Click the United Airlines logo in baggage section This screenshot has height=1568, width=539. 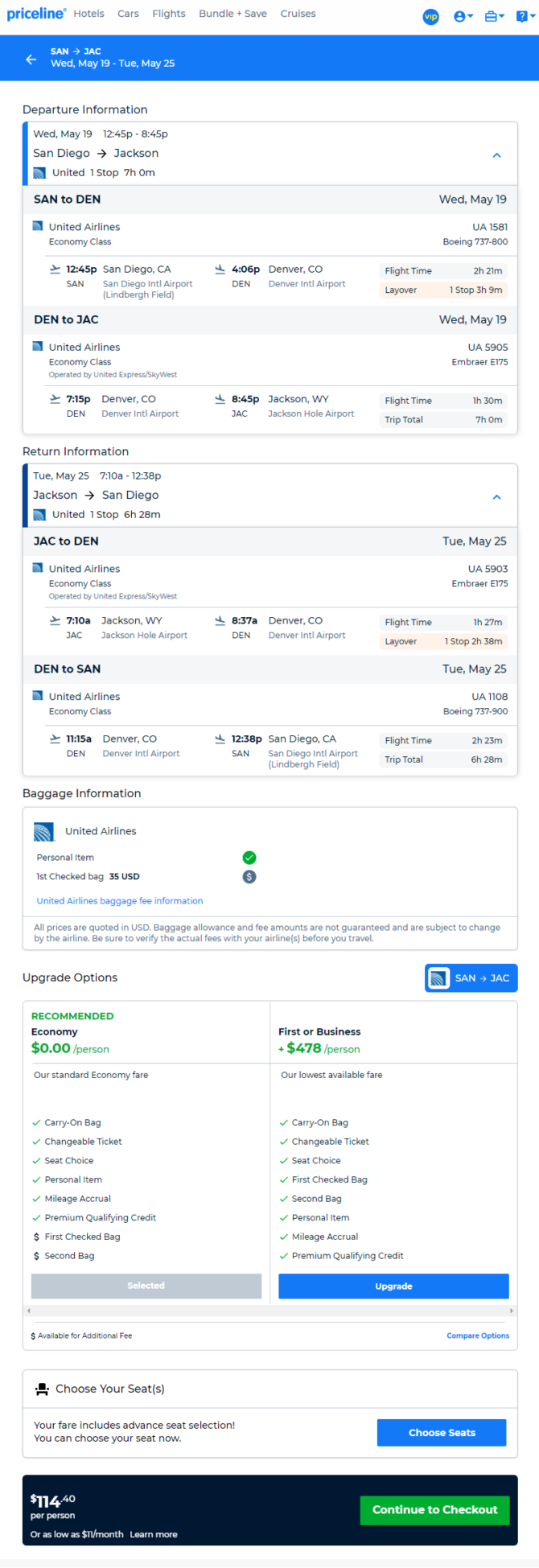(x=43, y=832)
